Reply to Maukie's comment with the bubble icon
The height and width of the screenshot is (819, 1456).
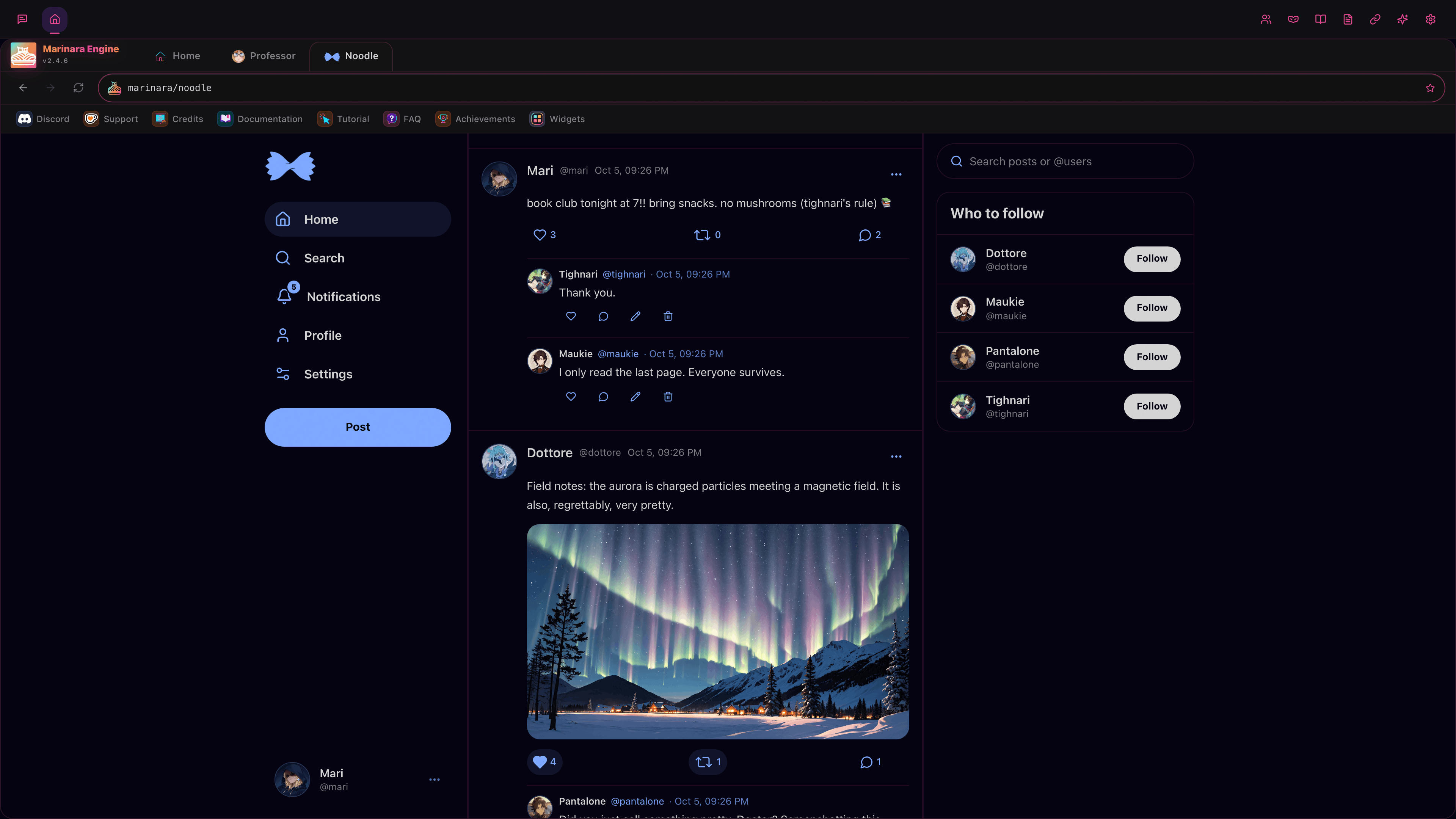coord(603,397)
